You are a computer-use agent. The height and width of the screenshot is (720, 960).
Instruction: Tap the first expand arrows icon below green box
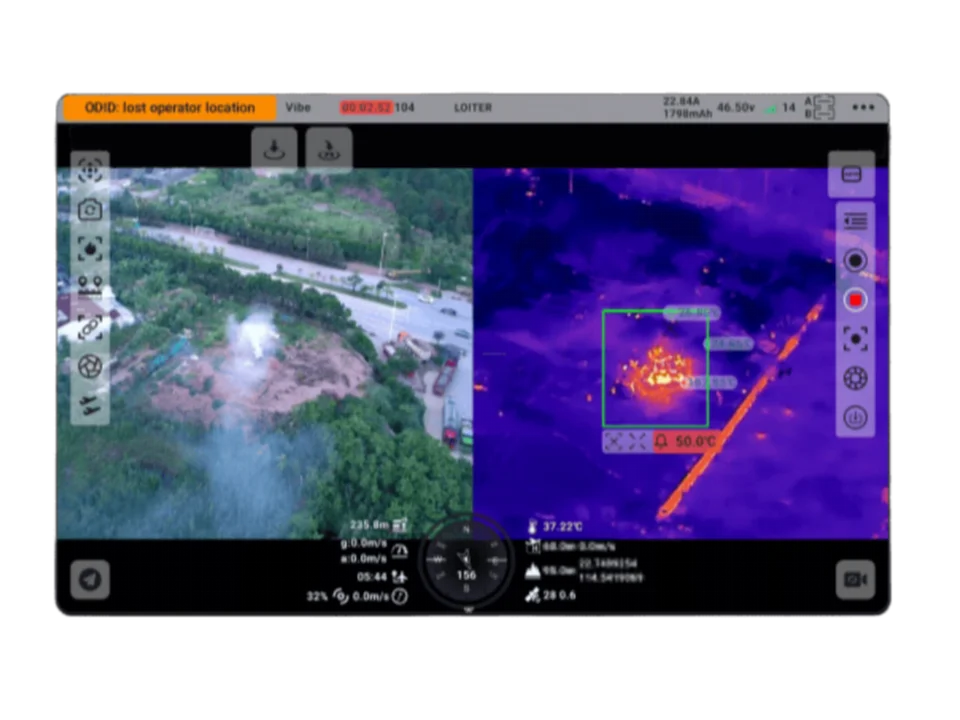click(613, 441)
